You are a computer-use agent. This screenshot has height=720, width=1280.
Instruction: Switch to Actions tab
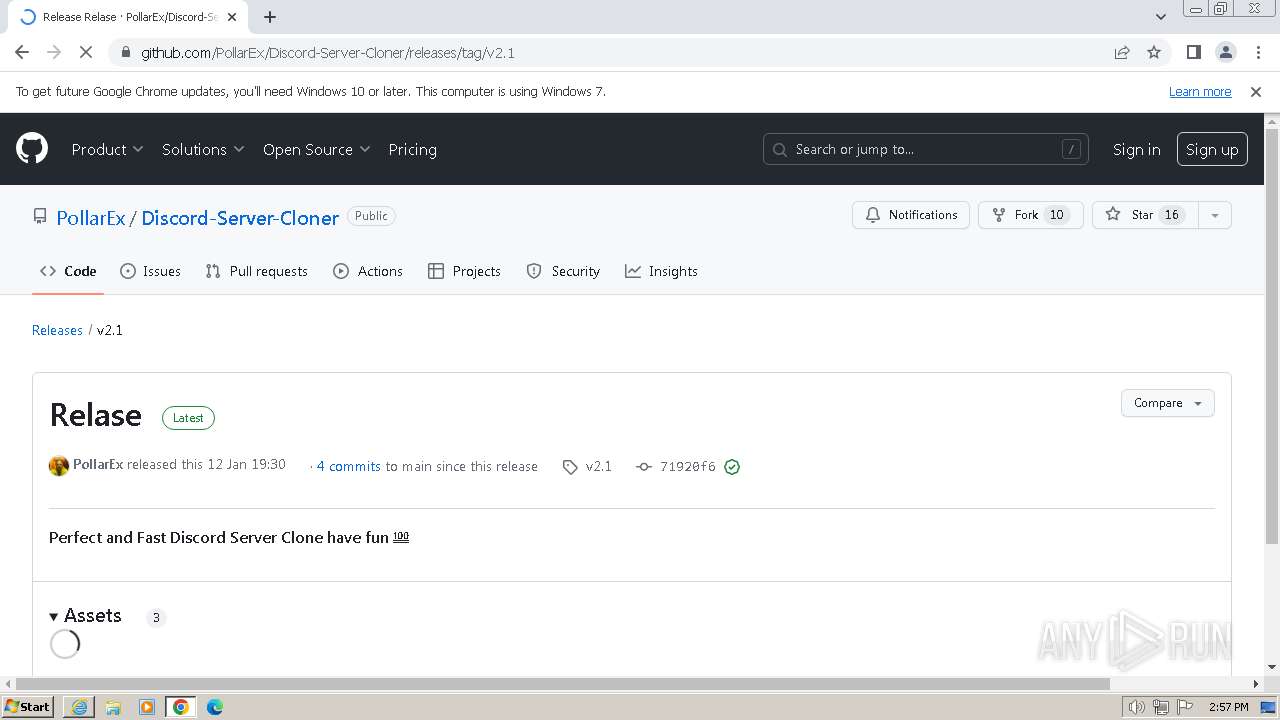[x=368, y=271]
